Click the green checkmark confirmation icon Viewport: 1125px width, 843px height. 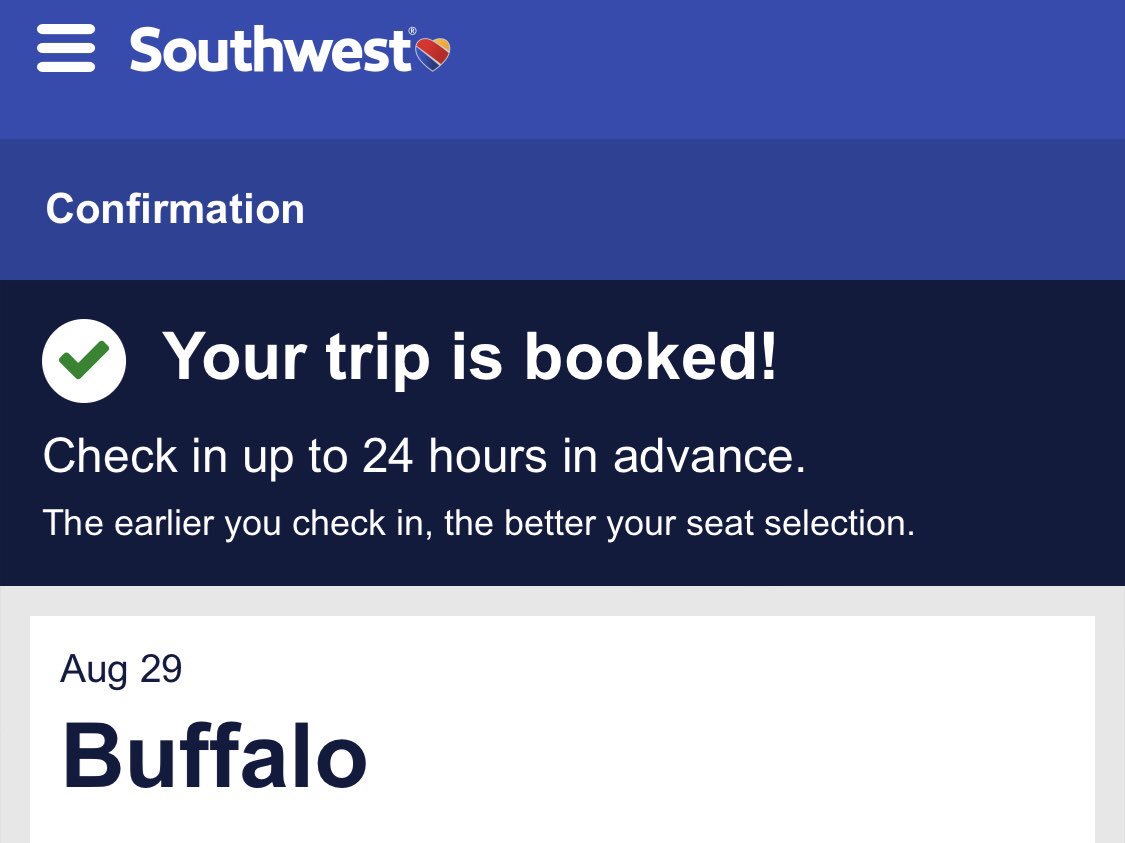click(x=84, y=359)
